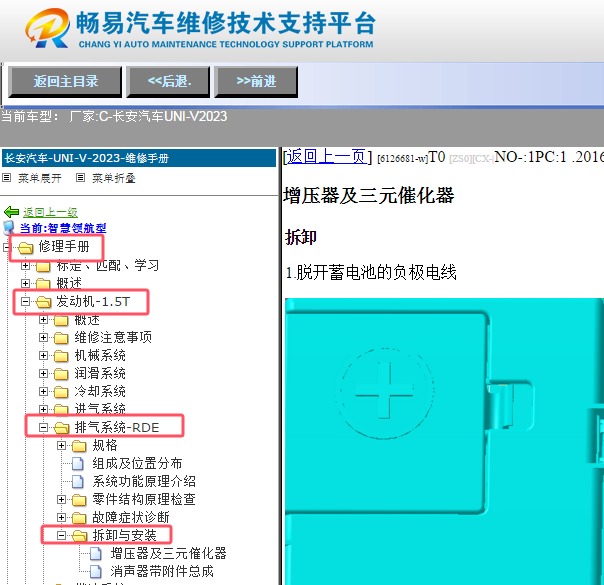Click the 长安汽车-UNI-V-2023-维修手册 header
This screenshot has width=604, height=585.
(139, 158)
